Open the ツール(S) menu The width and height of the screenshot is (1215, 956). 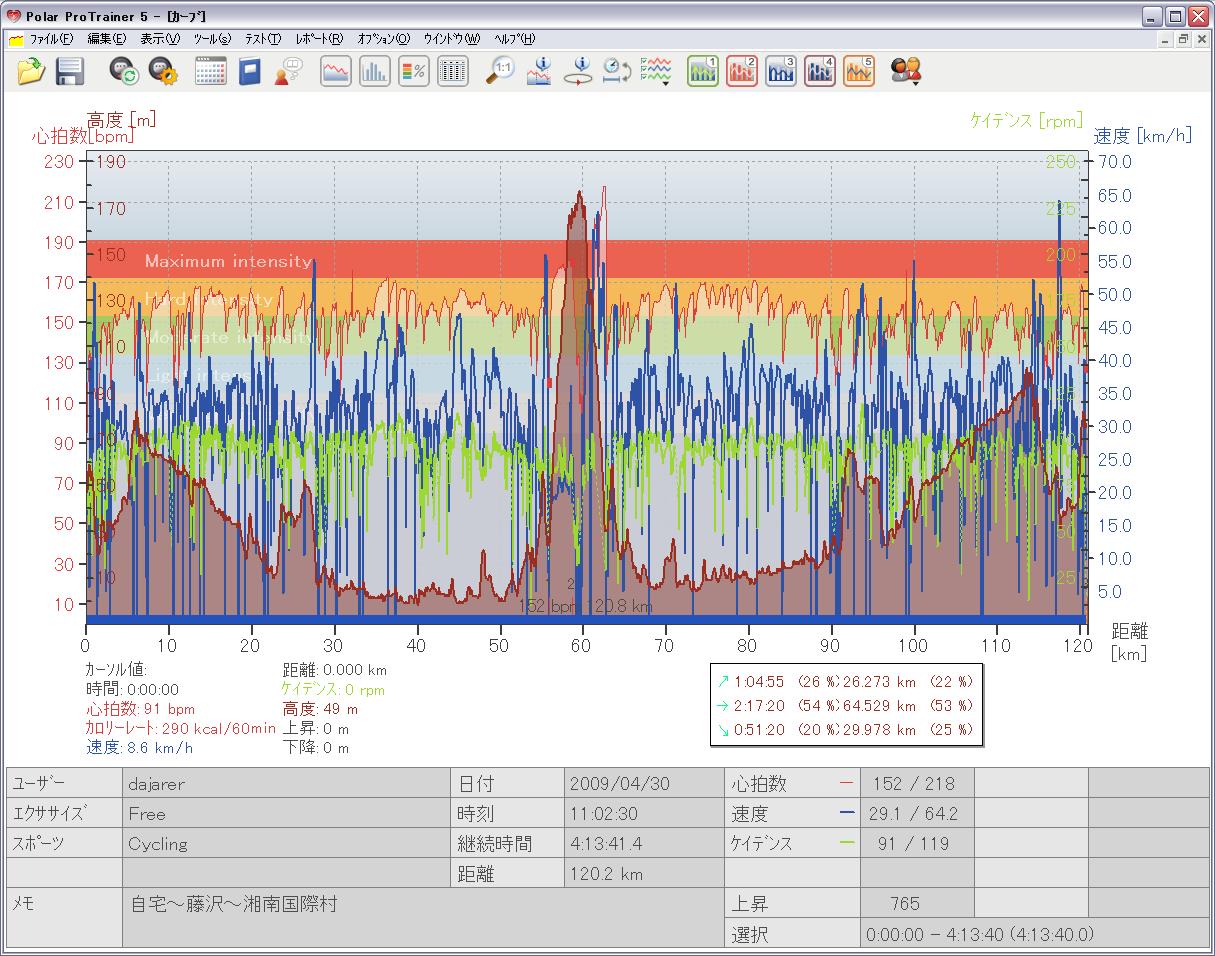pos(212,39)
